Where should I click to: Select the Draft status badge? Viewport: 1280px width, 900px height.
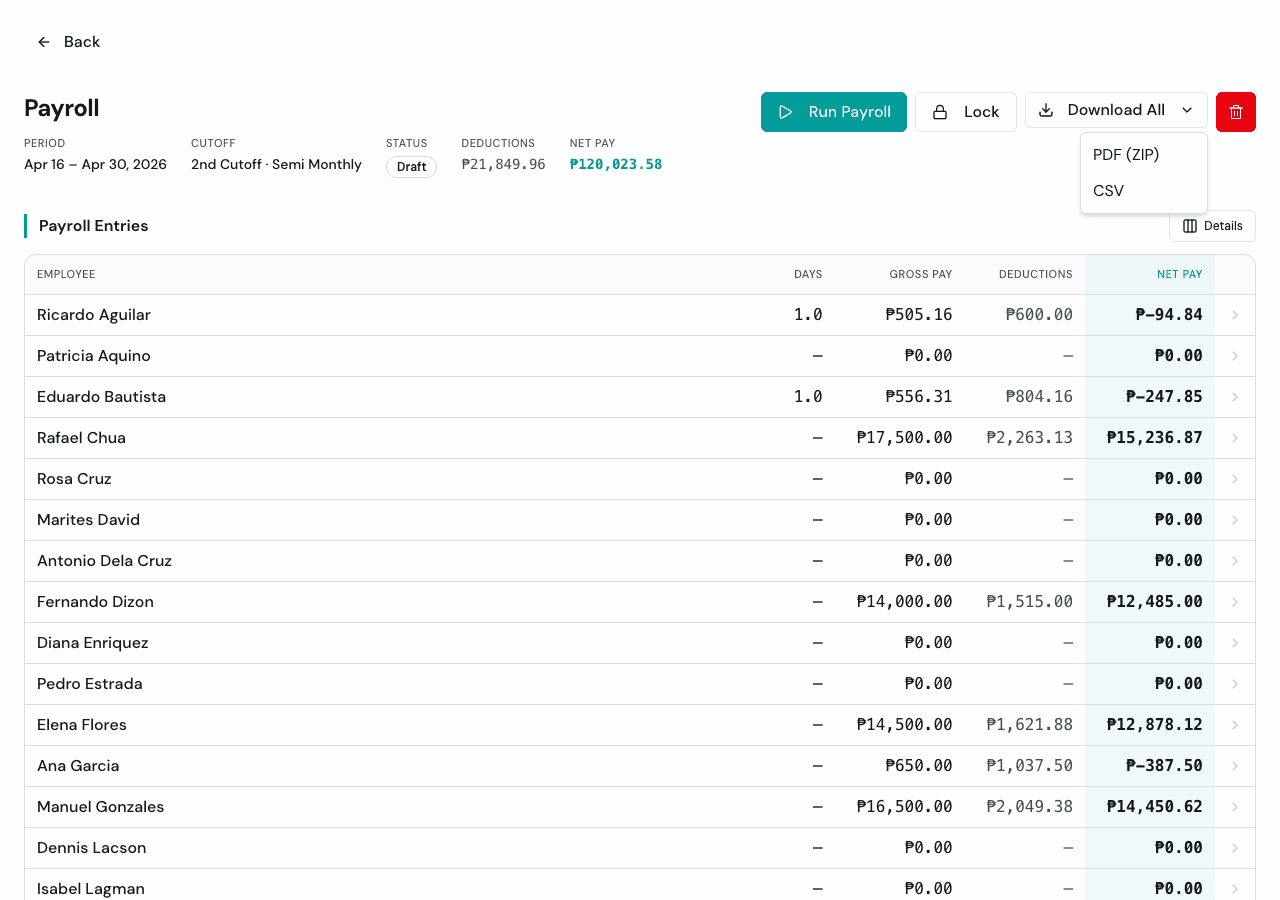411,167
